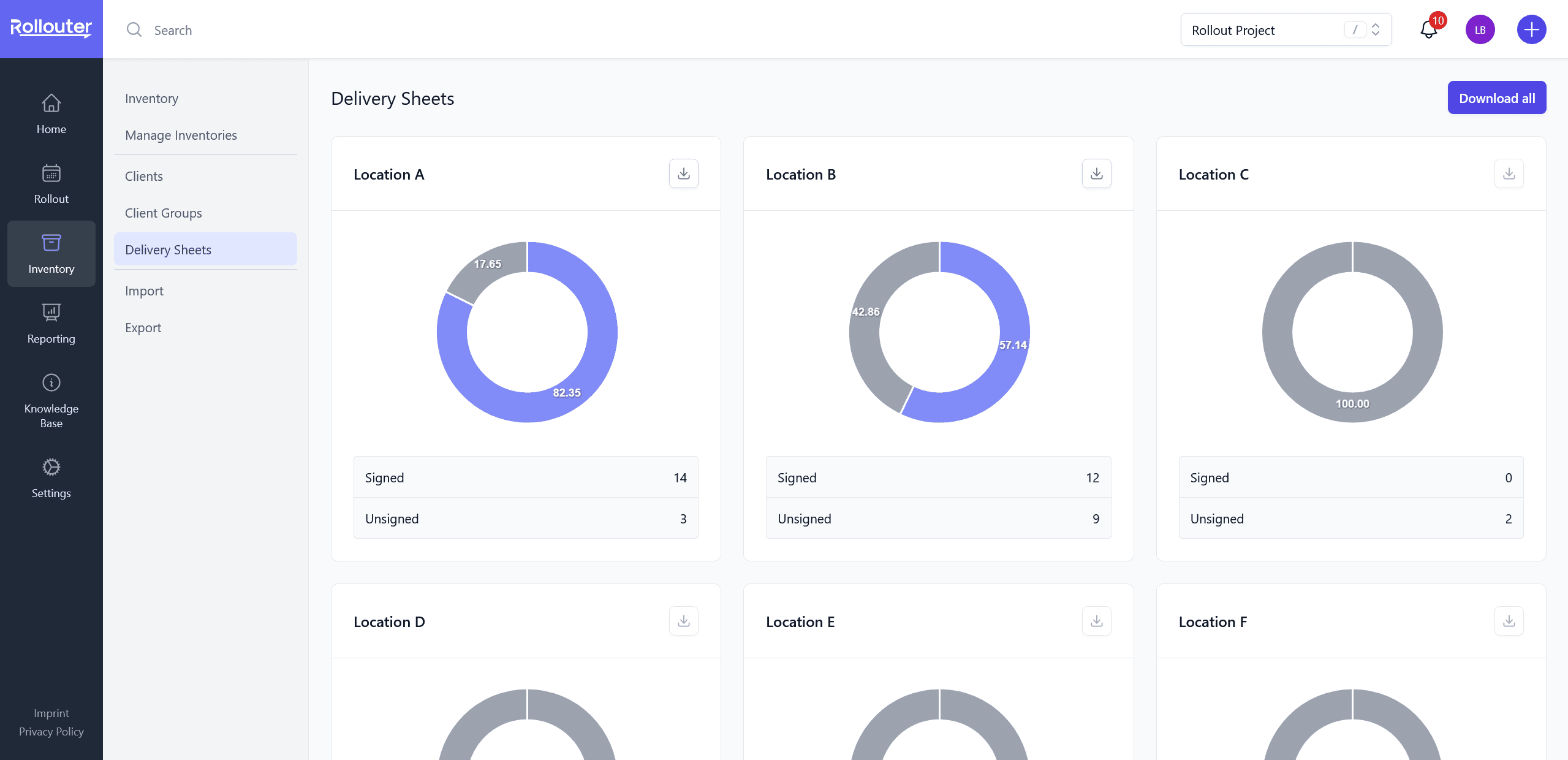Download the Location B delivery sheet
This screenshot has width=1568, height=760.
pos(1096,173)
